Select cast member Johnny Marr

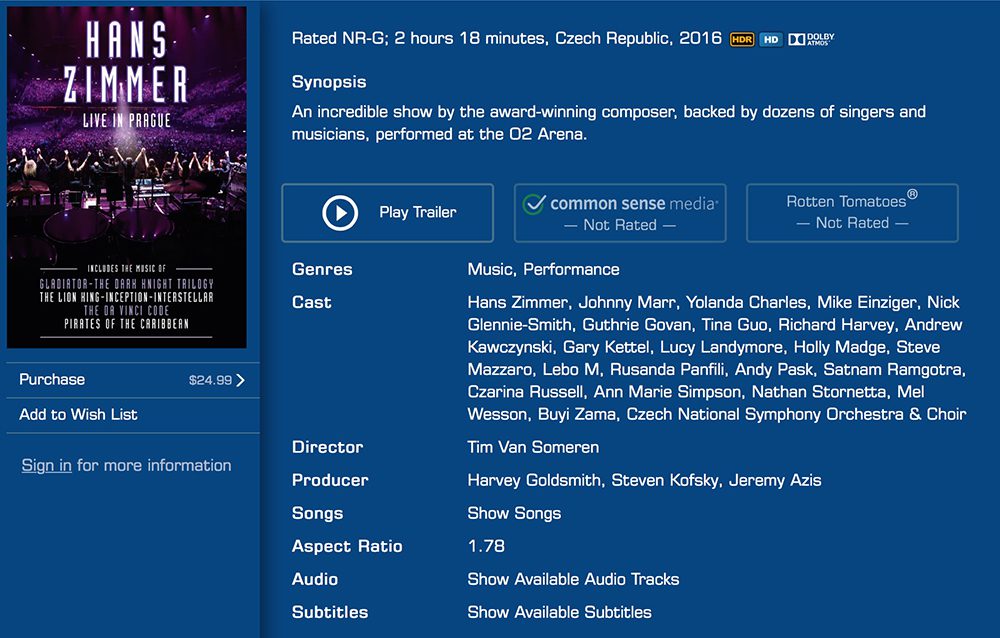click(x=626, y=302)
